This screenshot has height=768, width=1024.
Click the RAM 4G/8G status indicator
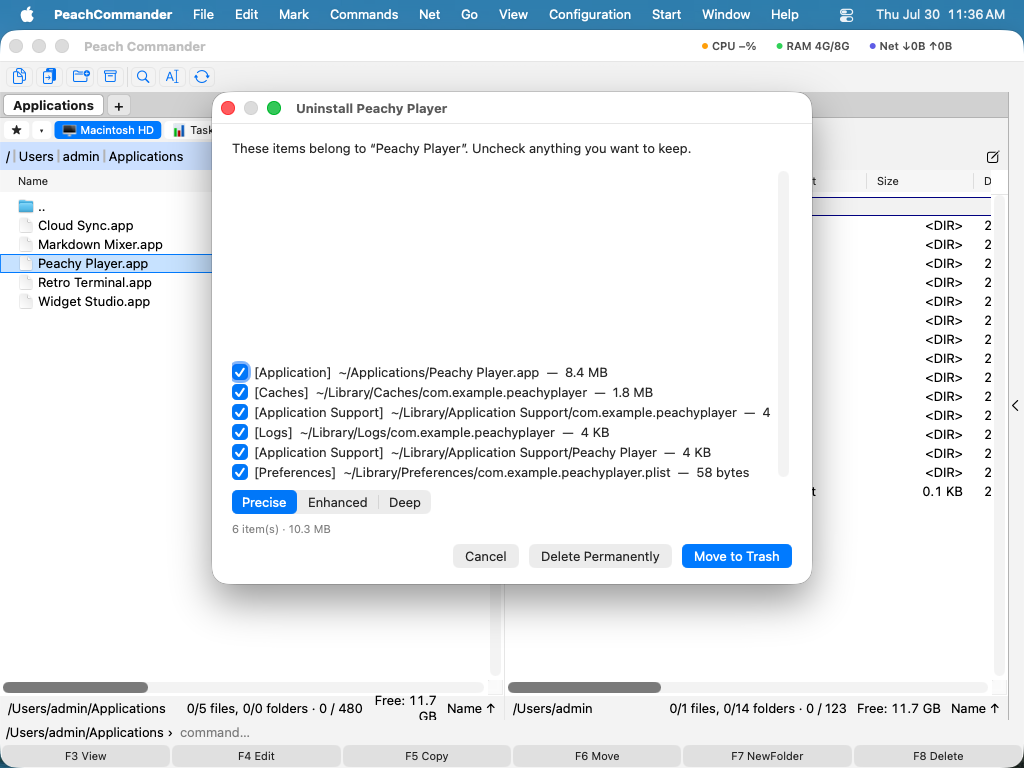point(813,46)
